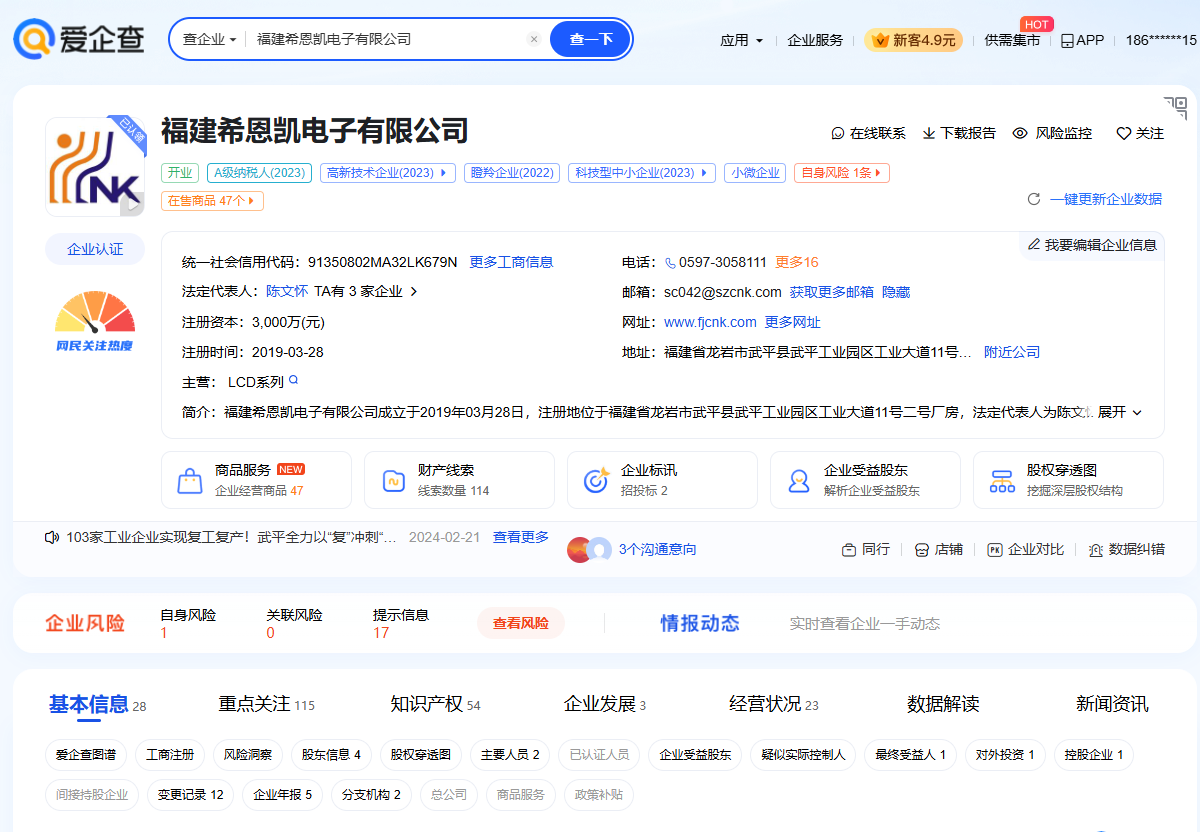Select the 企业年报 5 chip
Image resolution: width=1200 pixels, height=832 pixels.
click(283, 795)
